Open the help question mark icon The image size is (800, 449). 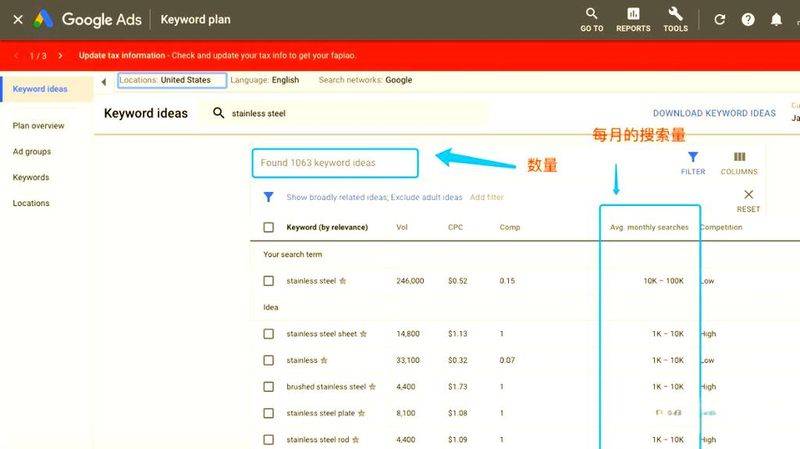[748, 19]
